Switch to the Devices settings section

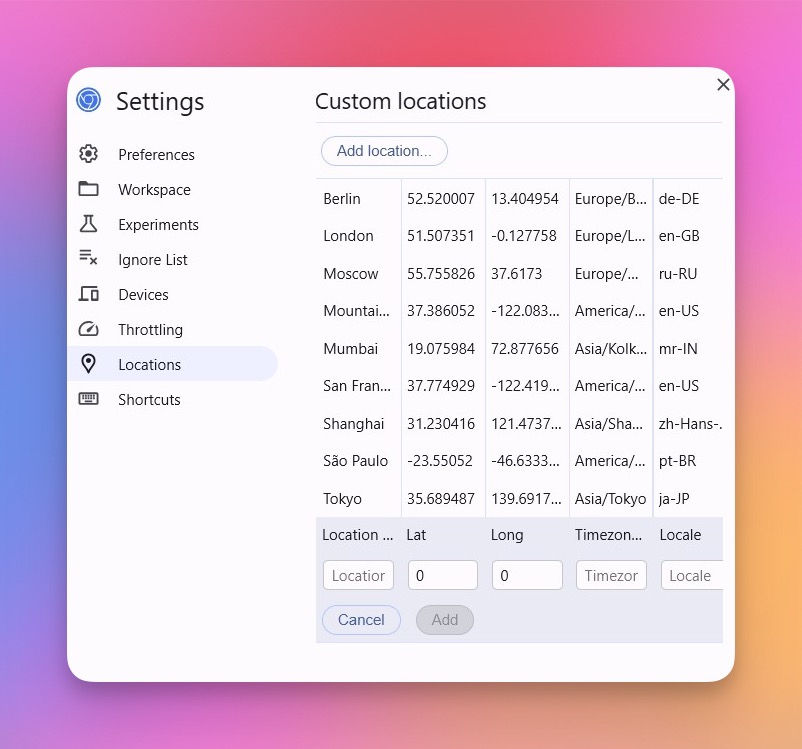tap(143, 294)
